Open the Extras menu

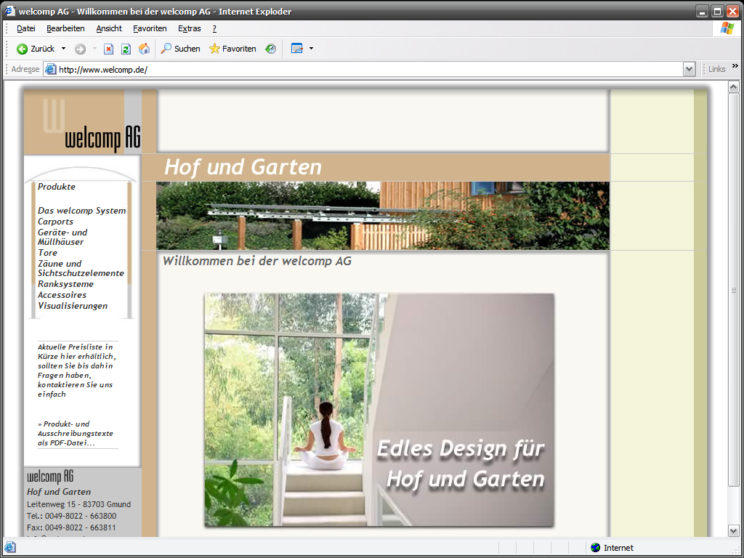(x=189, y=28)
